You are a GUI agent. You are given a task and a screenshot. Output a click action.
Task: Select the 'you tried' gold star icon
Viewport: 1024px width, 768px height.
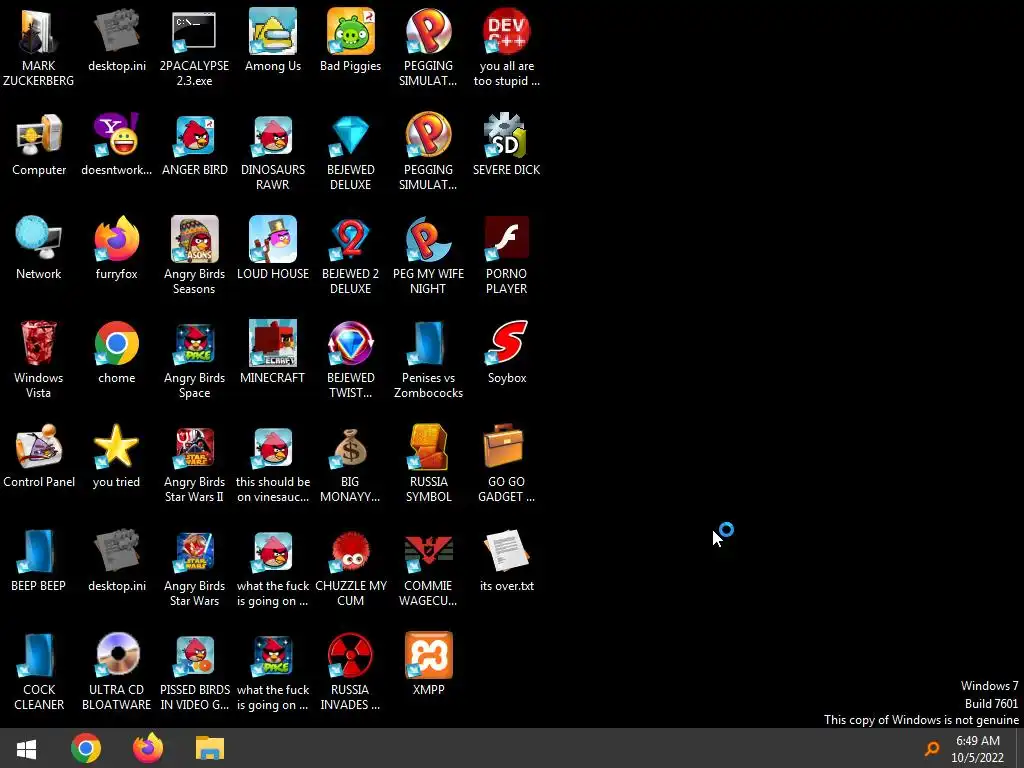tap(116, 447)
